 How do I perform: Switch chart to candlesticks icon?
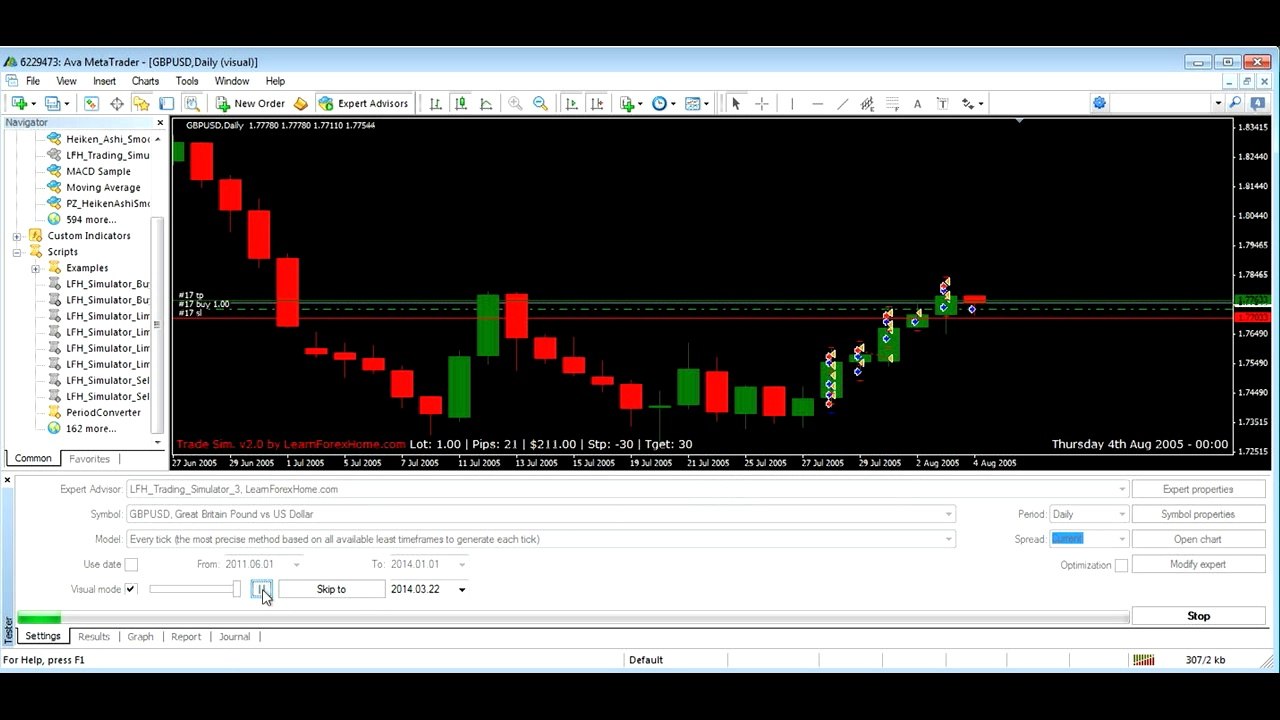point(461,103)
